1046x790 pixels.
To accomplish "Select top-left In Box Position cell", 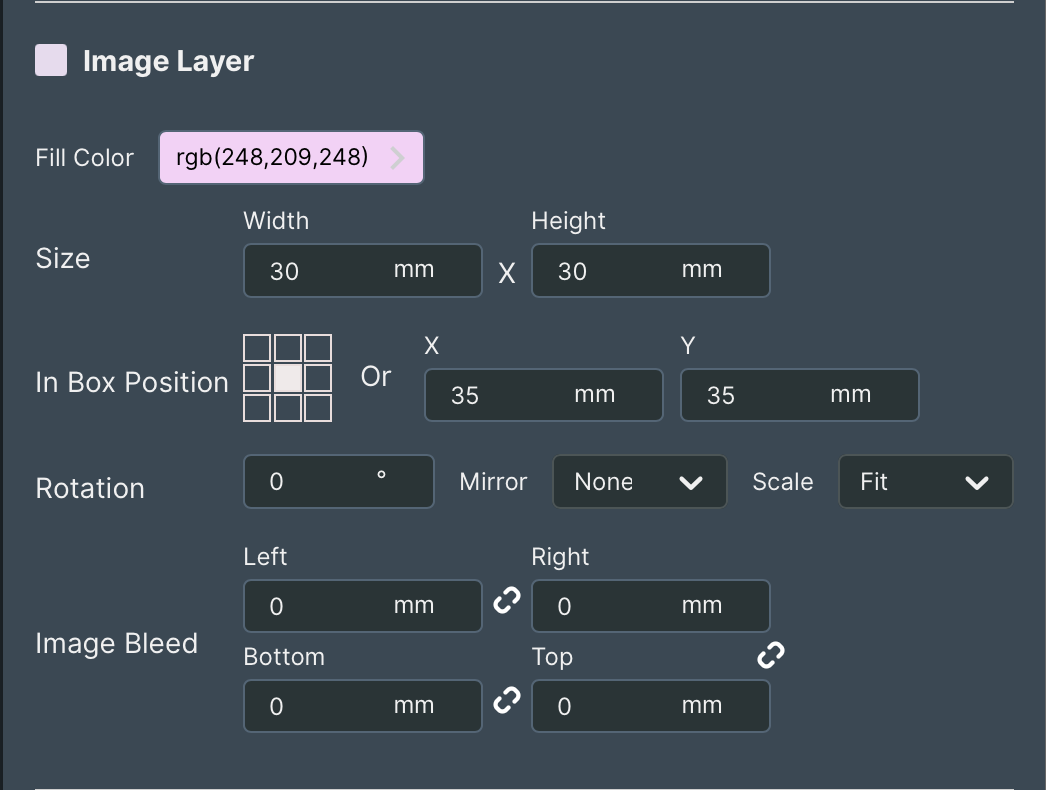I will (257, 348).
